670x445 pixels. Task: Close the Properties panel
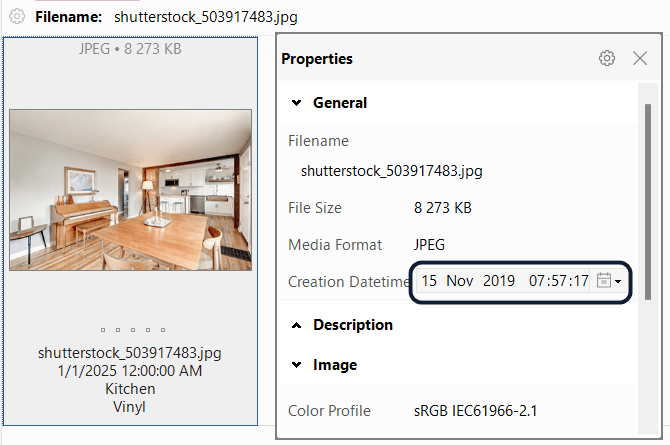tap(641, 59)
